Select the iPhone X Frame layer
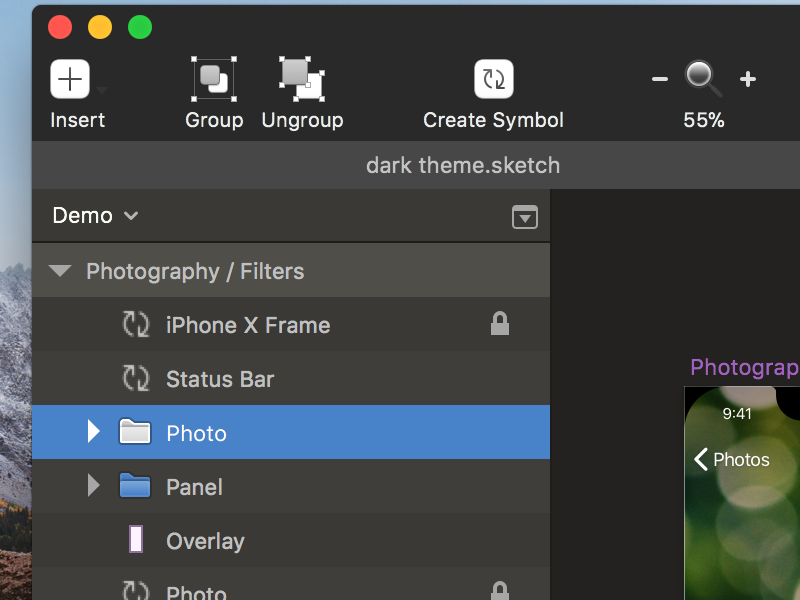 pos(247,325)
